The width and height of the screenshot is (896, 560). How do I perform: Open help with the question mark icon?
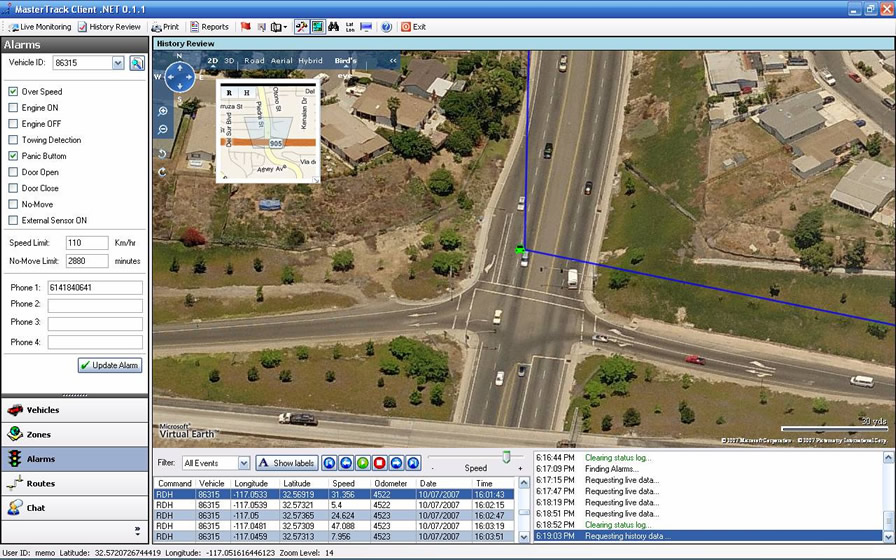tap(387, 27)
